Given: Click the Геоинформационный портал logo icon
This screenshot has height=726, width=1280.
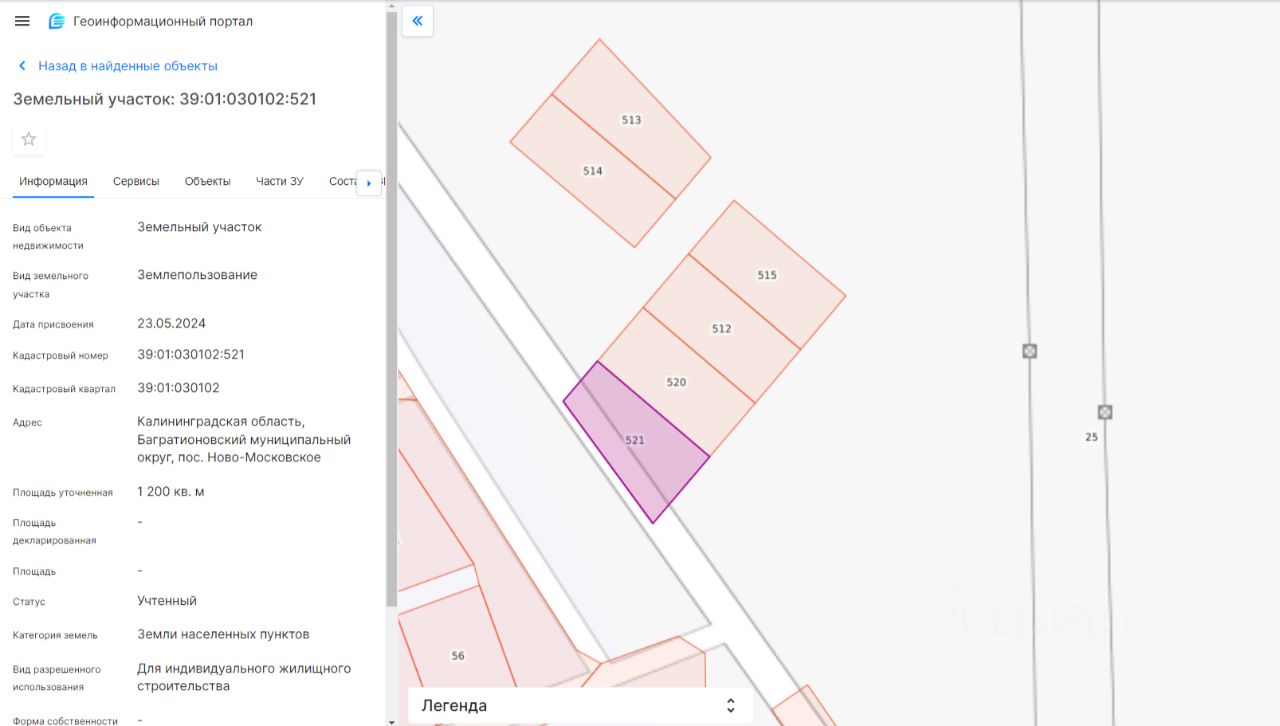Looking at the screenshot, I should 57,21.
